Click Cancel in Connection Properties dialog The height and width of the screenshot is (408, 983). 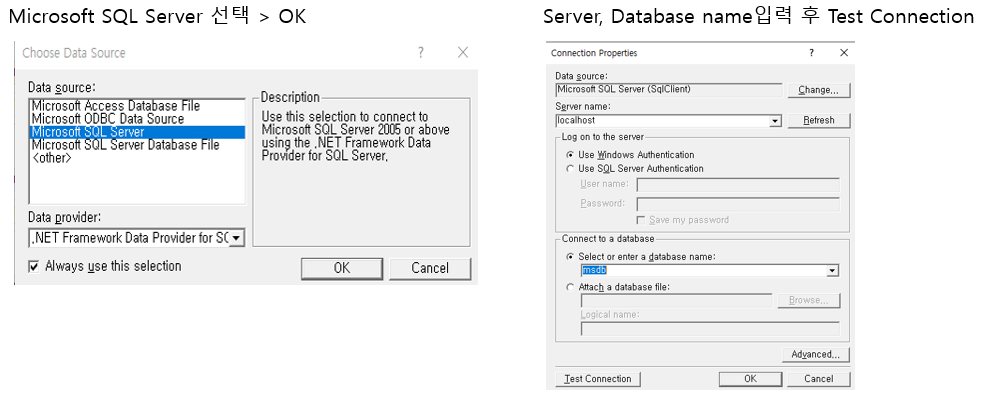coord(818,379)
